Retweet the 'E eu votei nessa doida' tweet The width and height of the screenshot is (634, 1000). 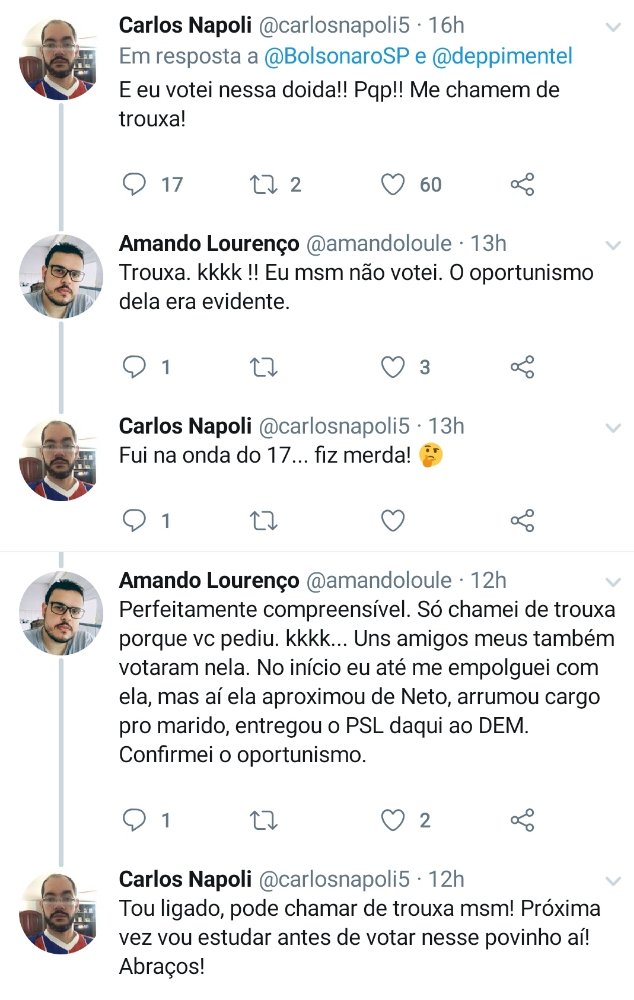tap(262, 185)
